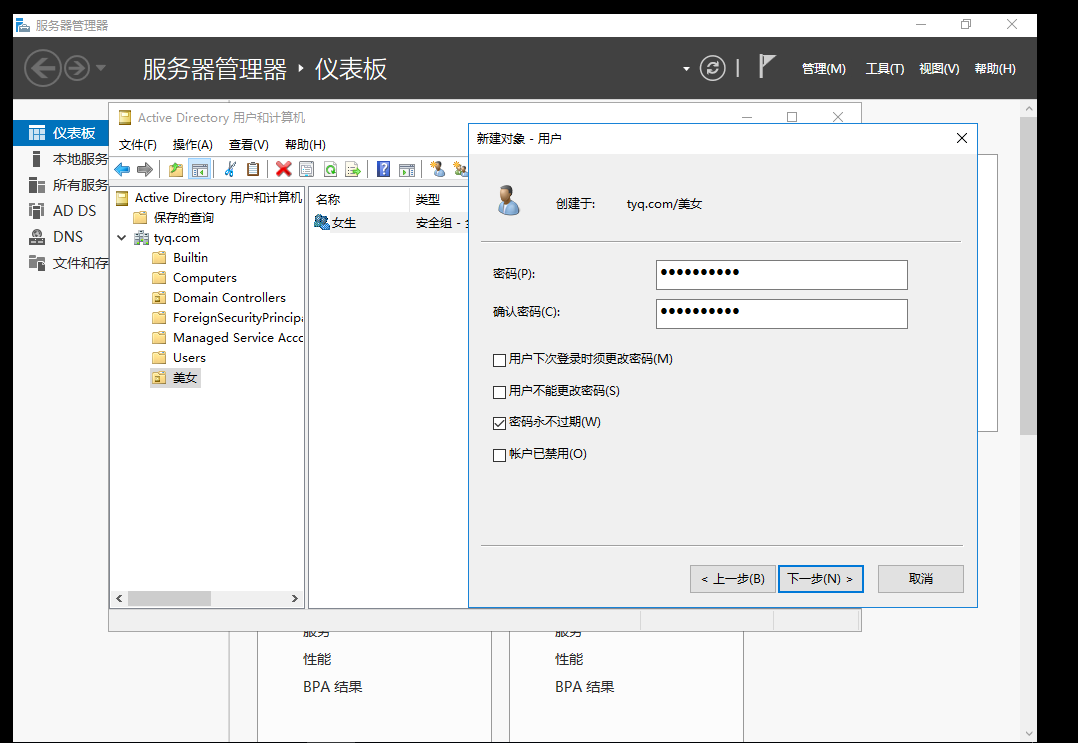Check 用户不能更改密码 checkbox

click(x=500, y=392)
